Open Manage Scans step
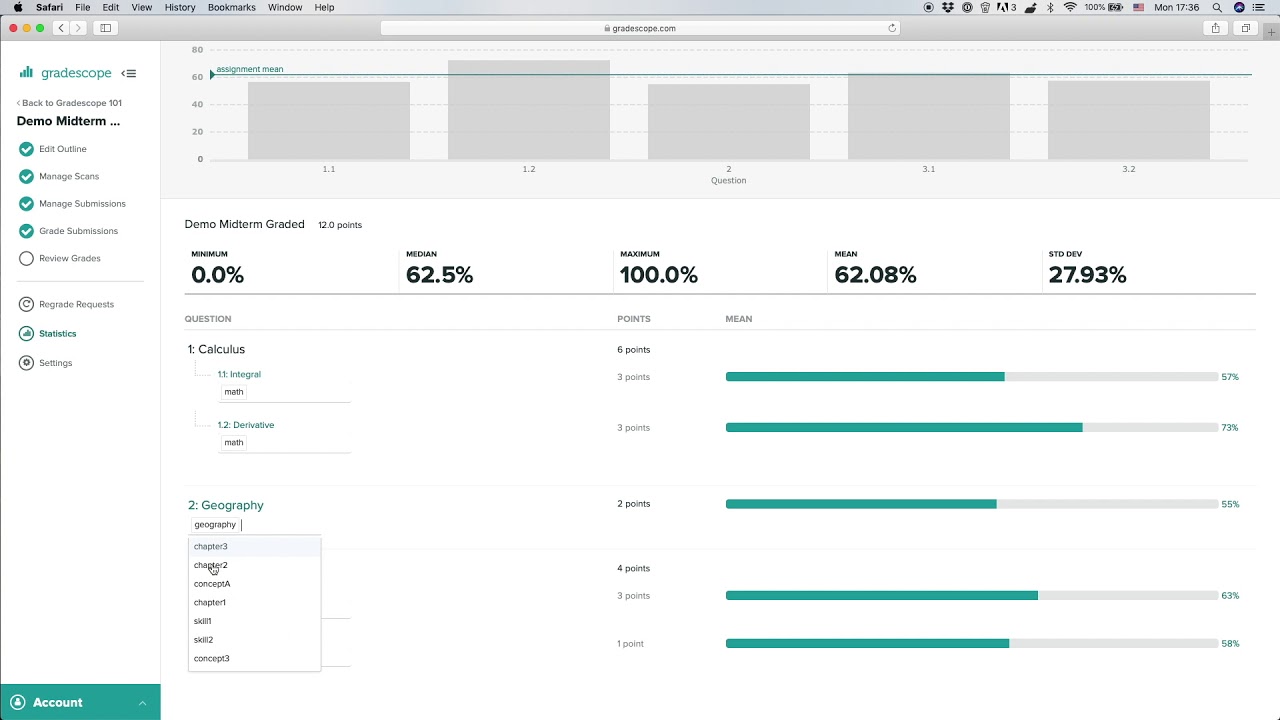 tap(69, 176)
